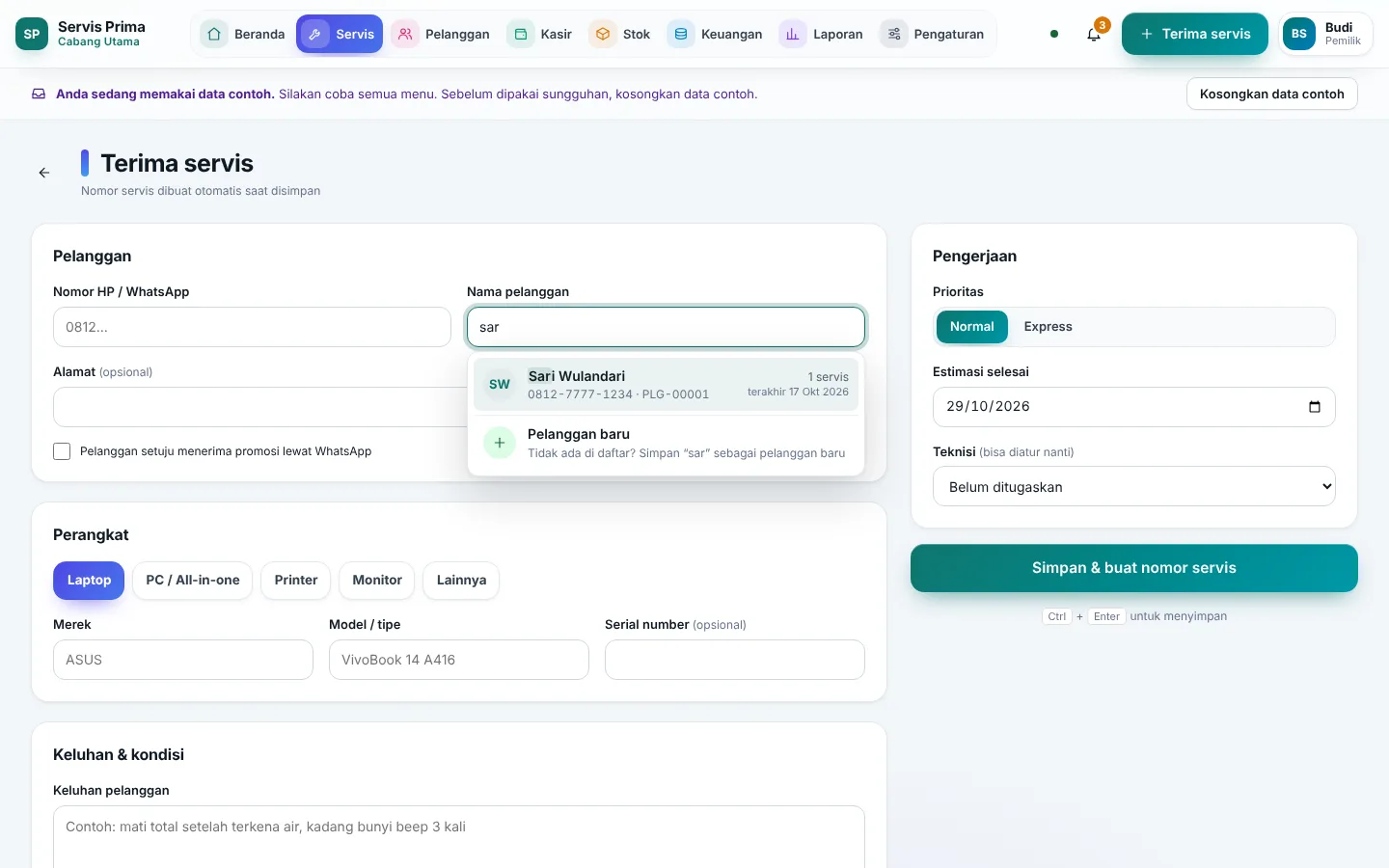
Task: Choose Sari Wulandari from suggestion list
Action: [666, 384]
